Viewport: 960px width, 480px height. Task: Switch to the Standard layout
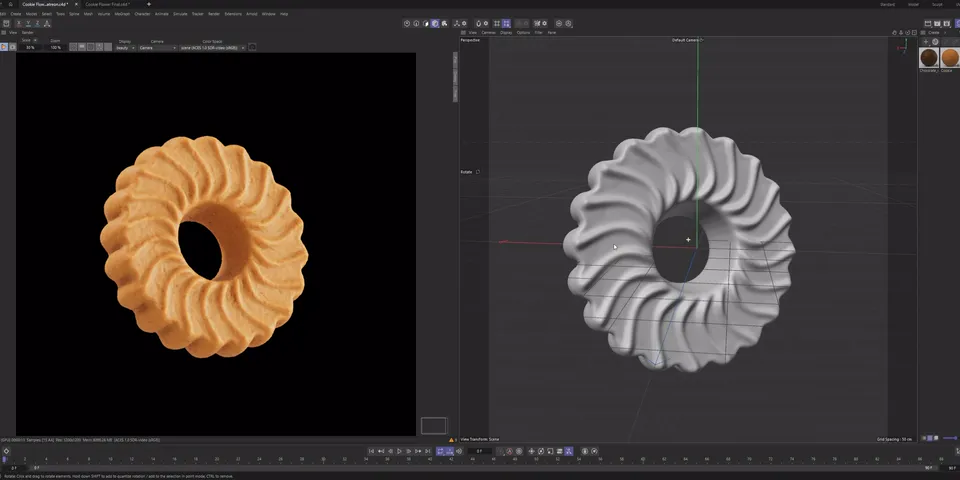point(887,4)
